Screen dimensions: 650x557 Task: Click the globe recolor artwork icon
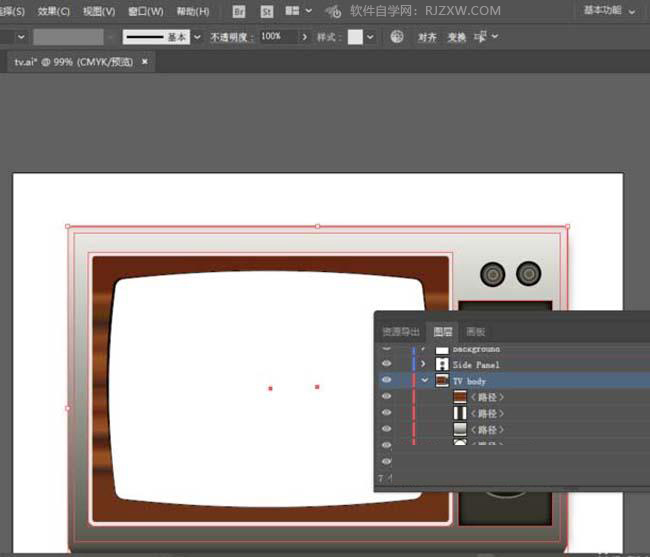click(x=397, y=37)
